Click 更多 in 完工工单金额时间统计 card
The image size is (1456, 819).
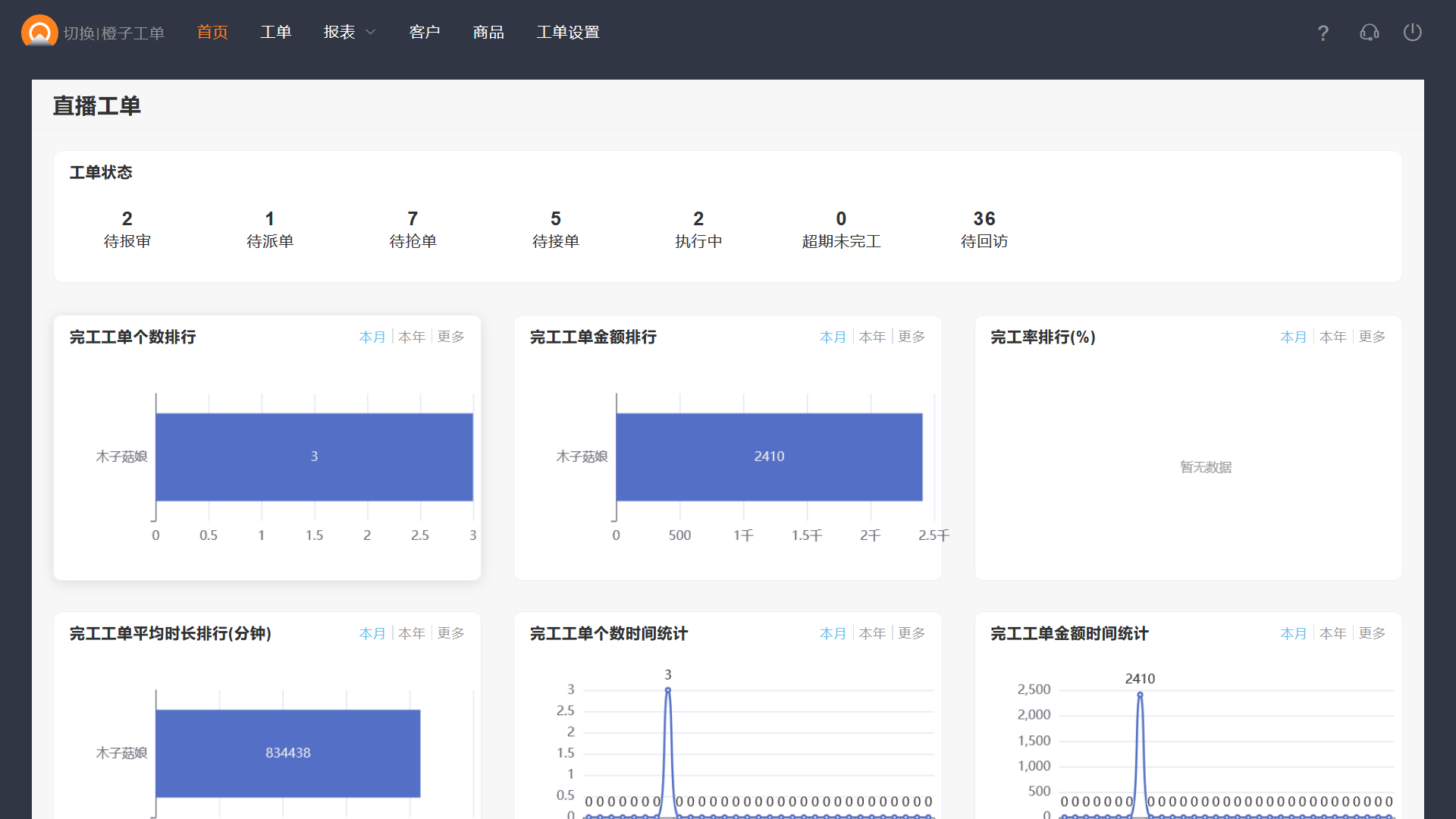[1373, 633]
